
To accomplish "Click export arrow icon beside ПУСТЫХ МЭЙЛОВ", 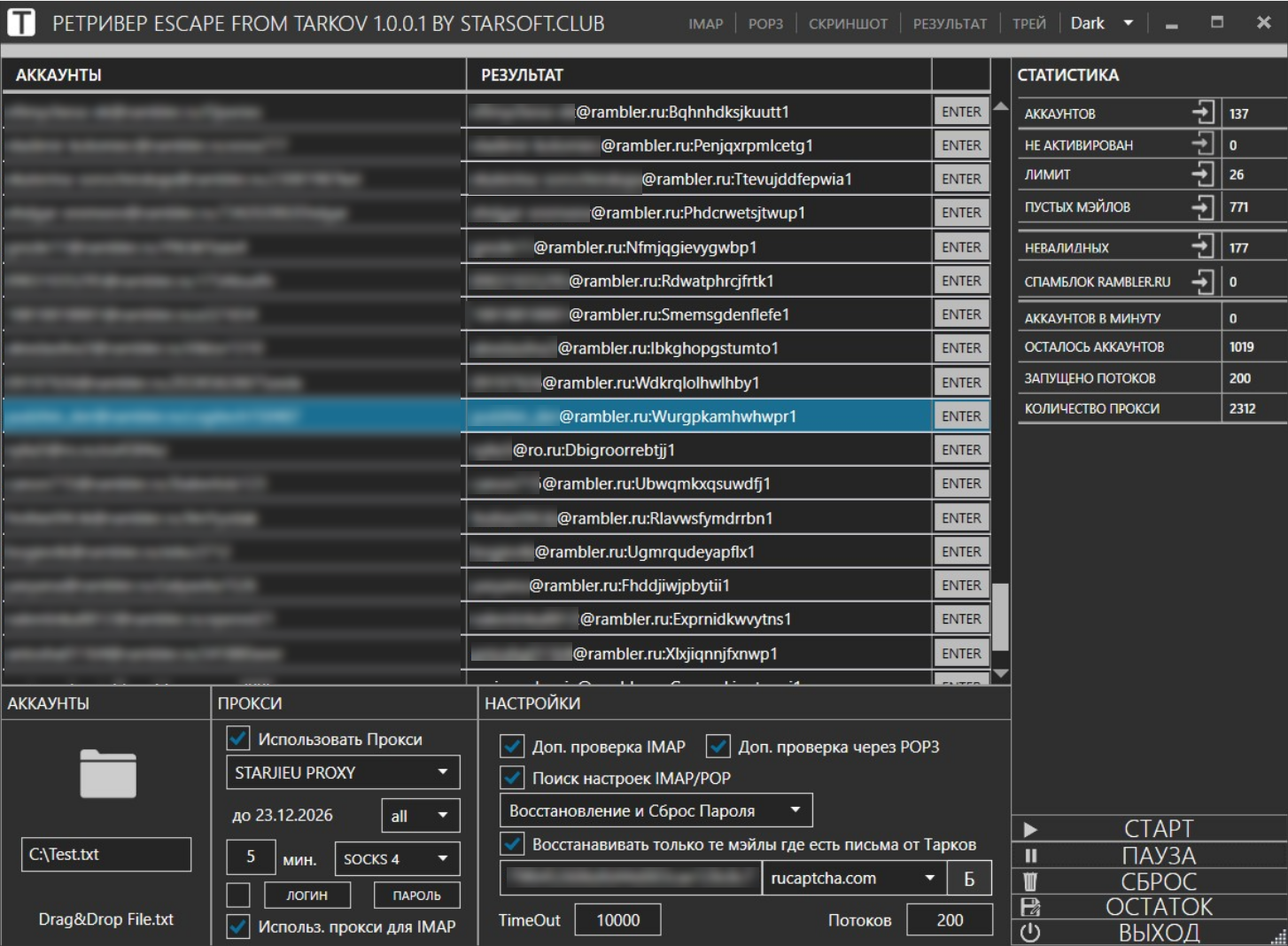I will (1202, 207).
